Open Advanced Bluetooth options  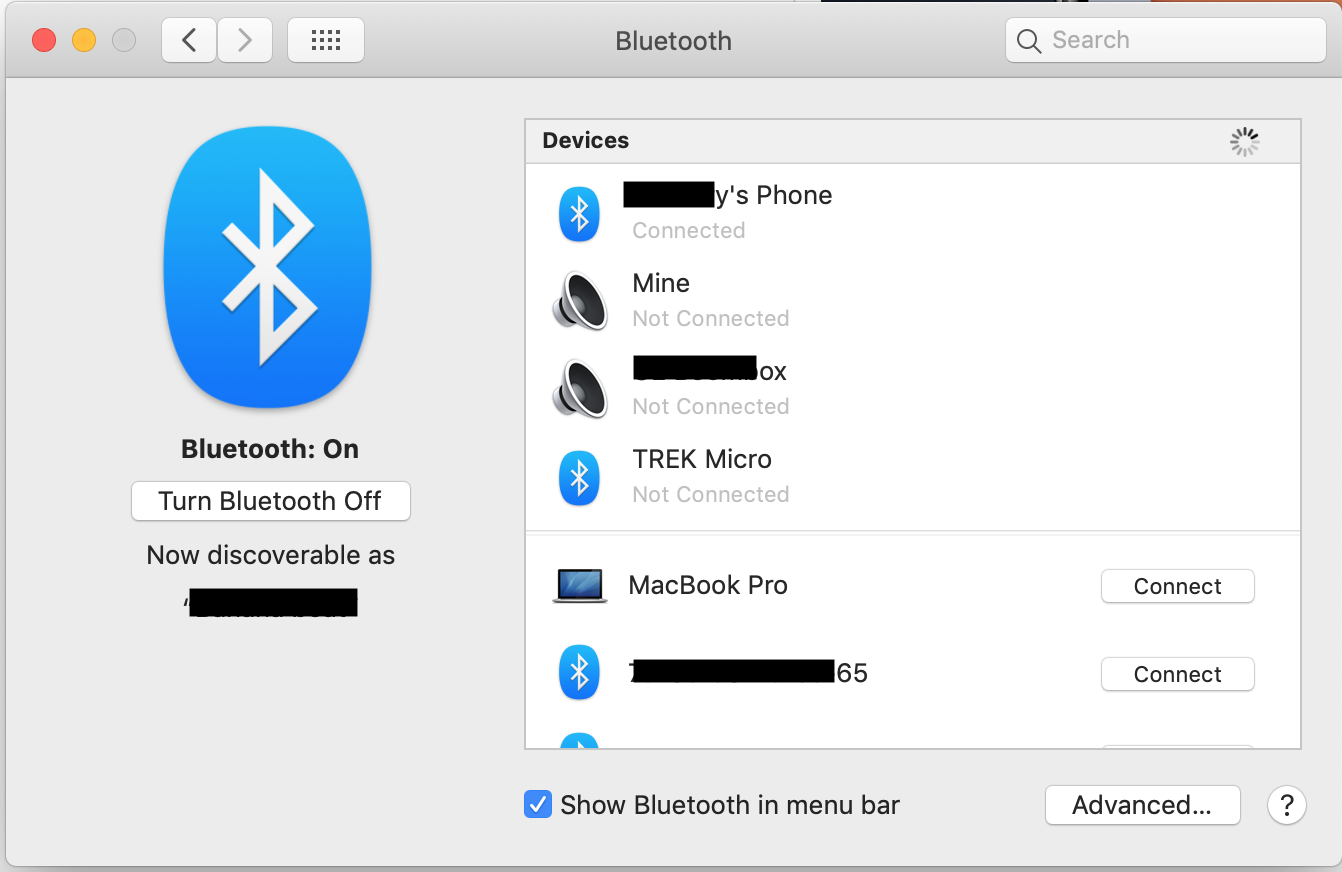(1142, 805)
